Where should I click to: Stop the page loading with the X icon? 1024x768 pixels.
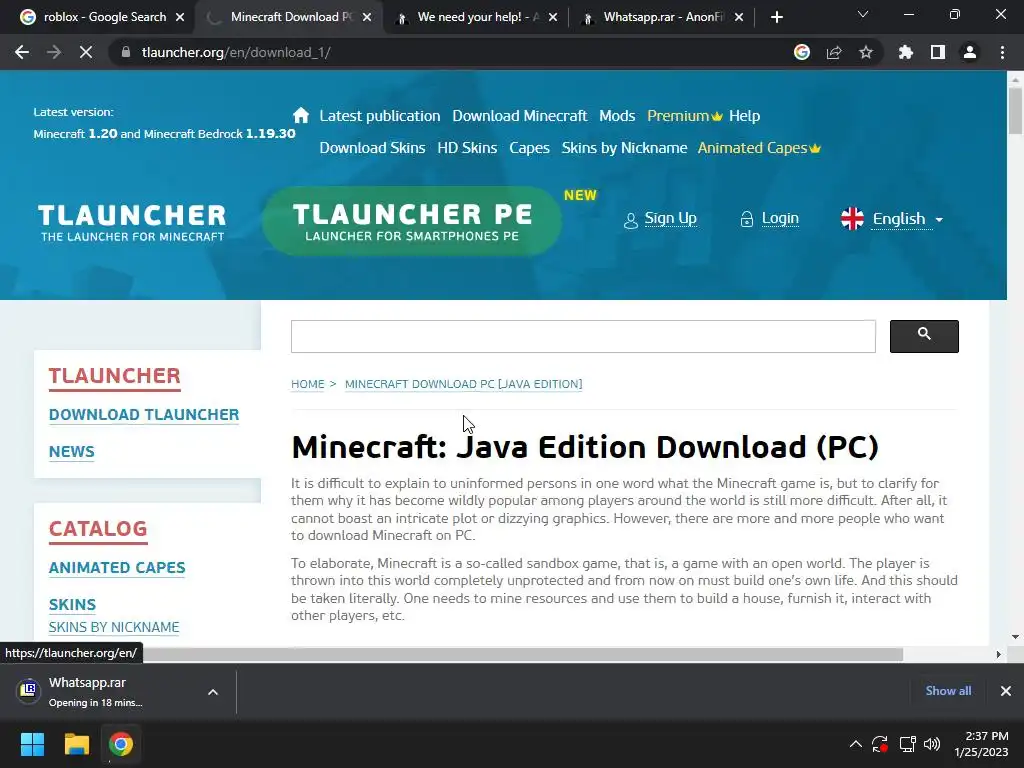click(x=86, y=52)
